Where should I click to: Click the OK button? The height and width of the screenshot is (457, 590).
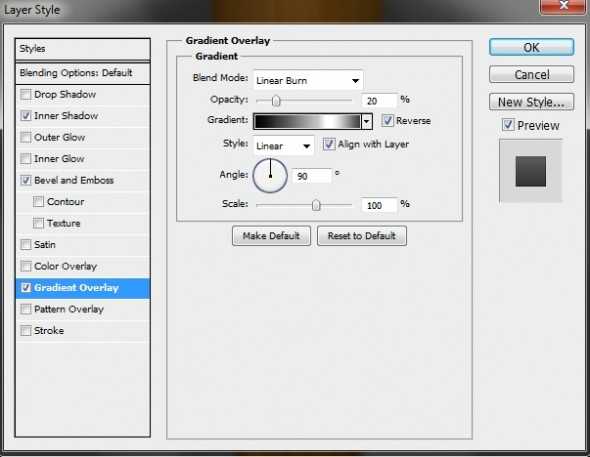[x=531, y=47]
